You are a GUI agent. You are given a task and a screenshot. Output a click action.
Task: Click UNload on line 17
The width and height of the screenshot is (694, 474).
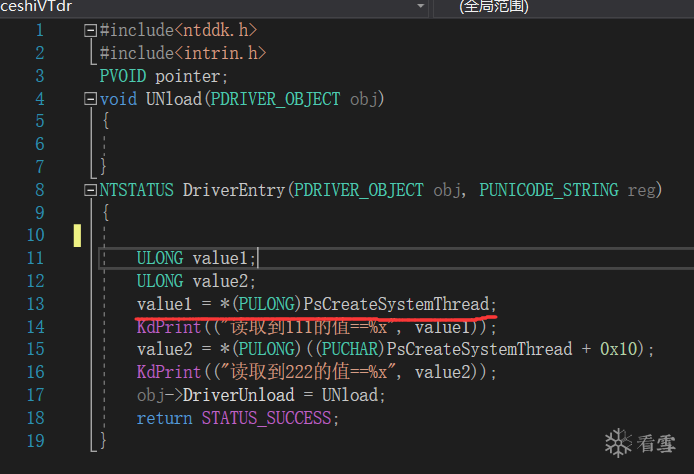(x=350, y=395)
